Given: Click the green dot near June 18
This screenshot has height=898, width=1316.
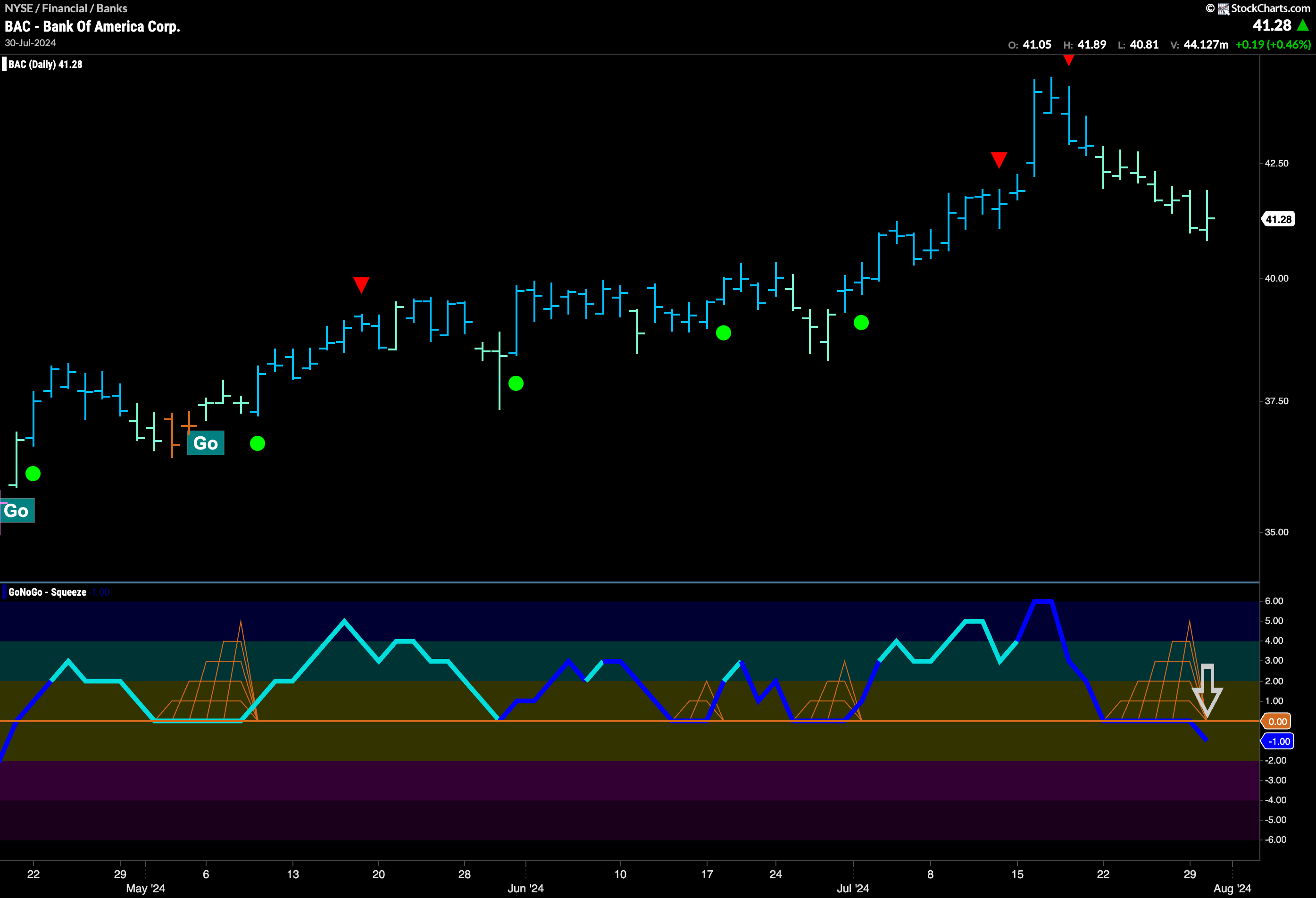Looking at the screenshot, I should coord(723,333).
